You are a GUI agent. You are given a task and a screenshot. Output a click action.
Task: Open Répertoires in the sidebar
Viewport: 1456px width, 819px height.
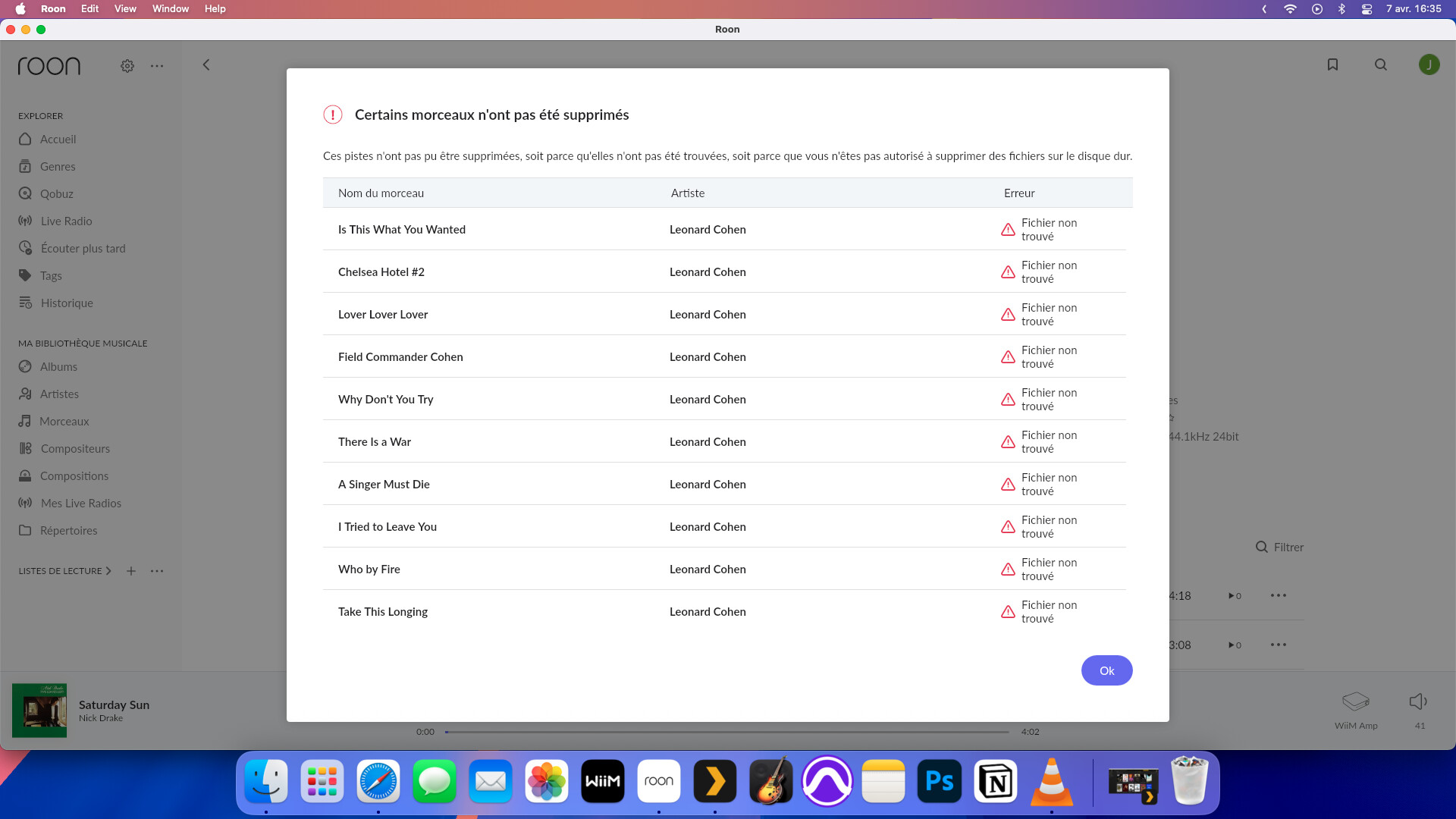tap(58, 531)
